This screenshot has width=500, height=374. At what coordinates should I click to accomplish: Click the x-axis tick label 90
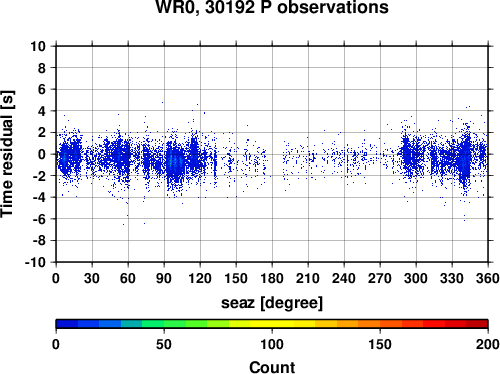click(x=164, y=278)
